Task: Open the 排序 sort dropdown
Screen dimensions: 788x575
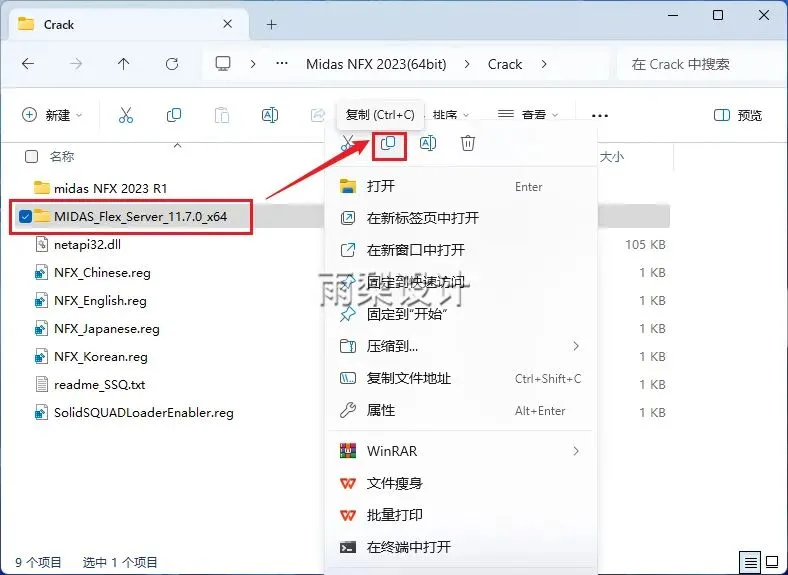Action: [x=451, y=115]
